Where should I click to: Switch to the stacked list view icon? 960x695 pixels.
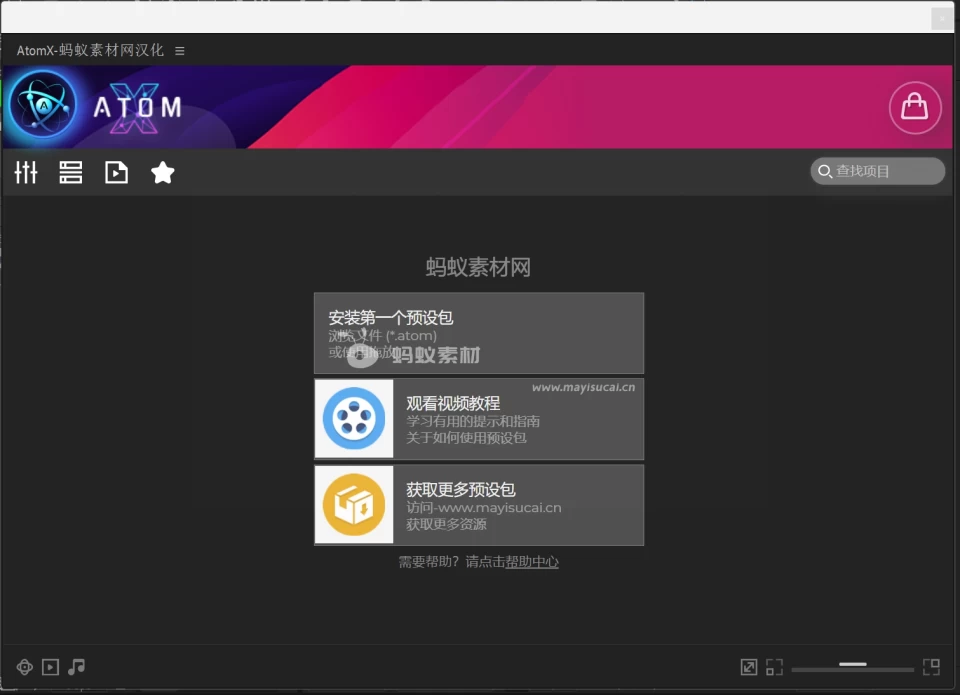(71, 173)
